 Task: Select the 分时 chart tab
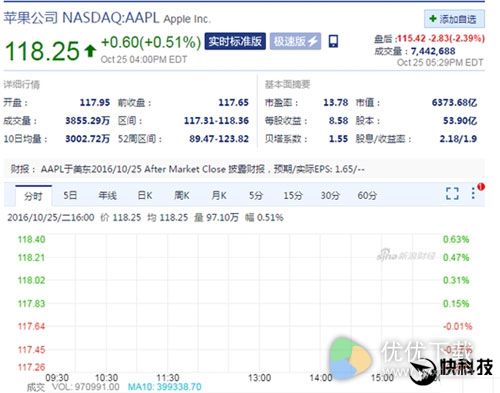point(33,196)
